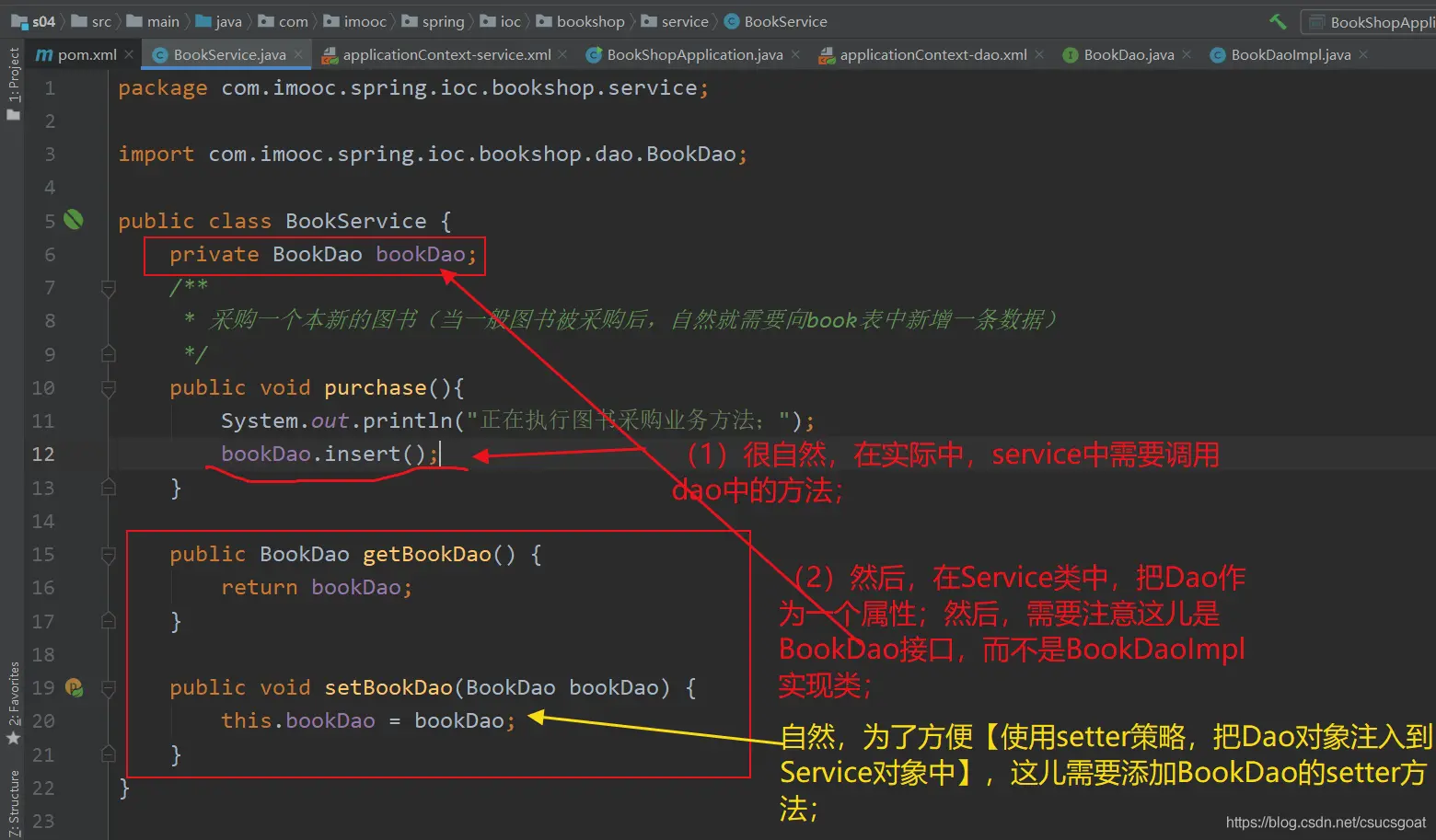Image resolution: width=1436 pixels, height=840 pixels.
Task: Click the com package icon in the breadcrumb
Action: click(266, 21)
